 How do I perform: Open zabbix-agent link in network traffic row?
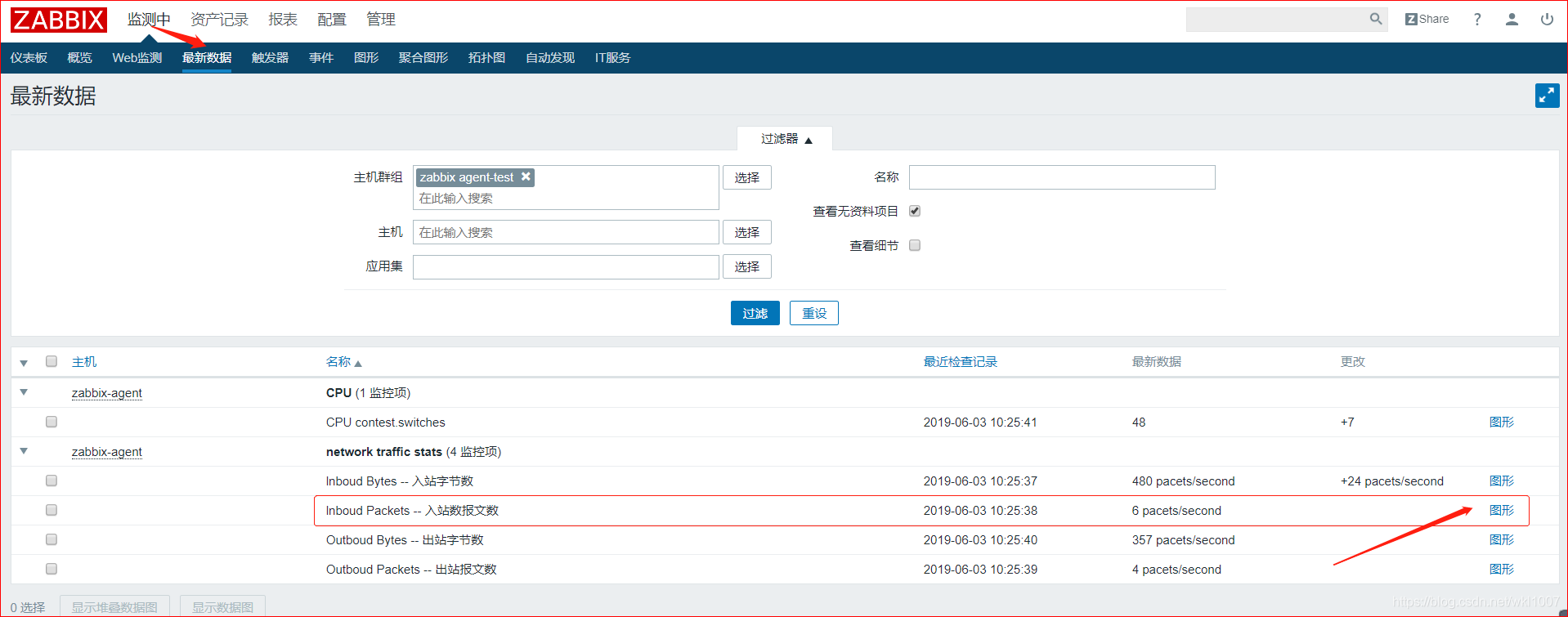click(x=107, y=452)
